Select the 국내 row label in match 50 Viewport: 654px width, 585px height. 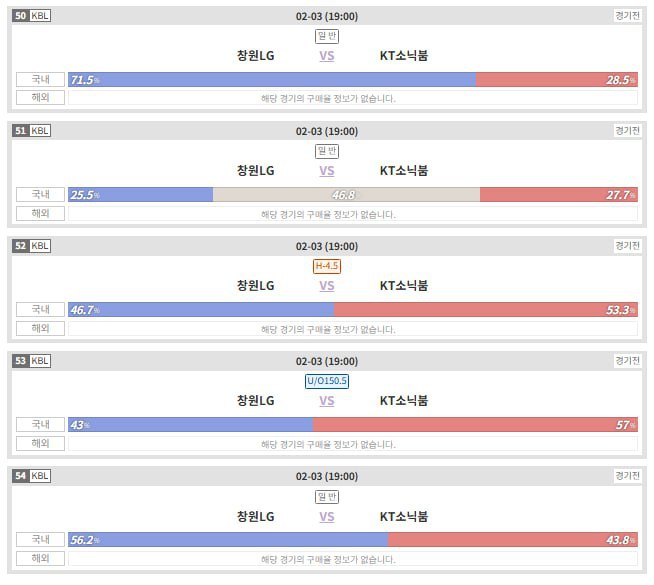[41, 80]
